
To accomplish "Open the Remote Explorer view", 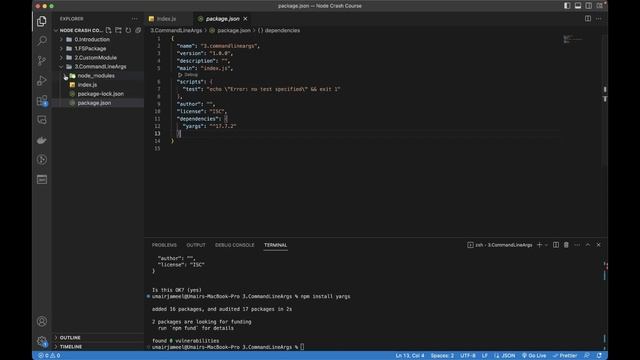I will pos(42,120).
